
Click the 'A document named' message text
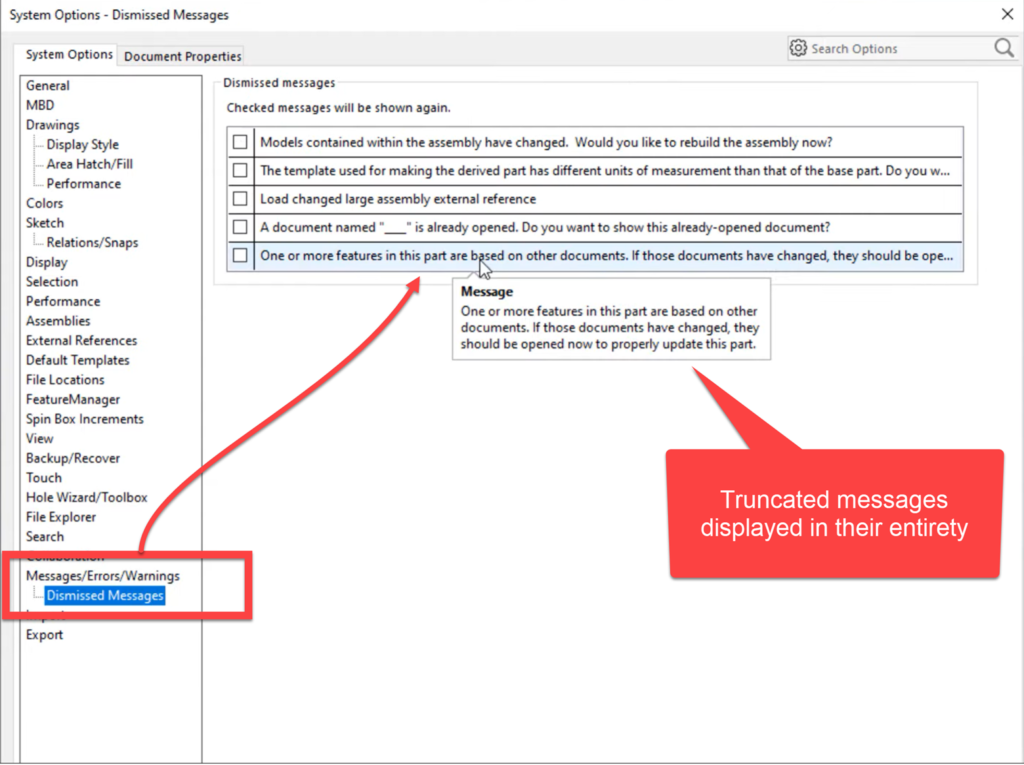[545, 227]
